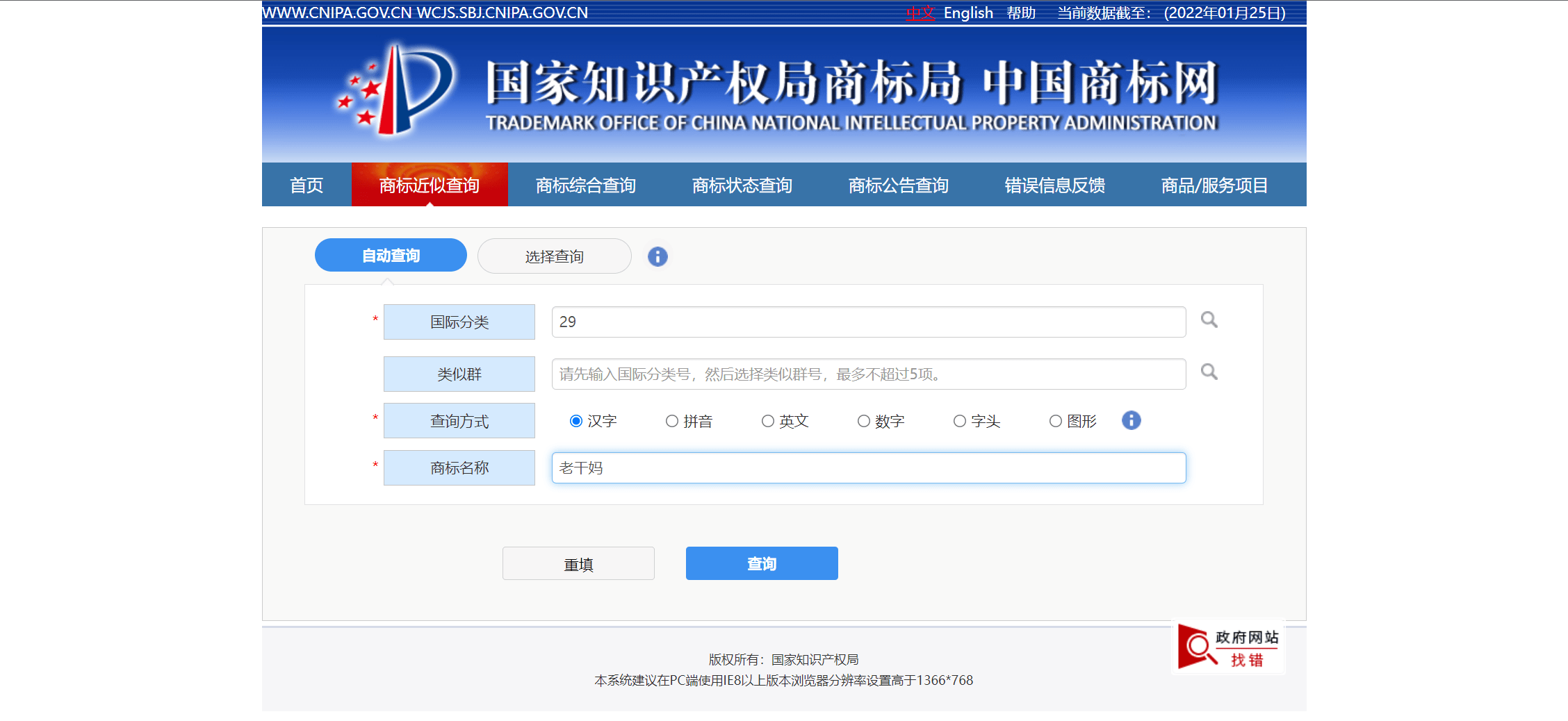
Task: Select the 数字 radio button
Action: pos(863,421)
